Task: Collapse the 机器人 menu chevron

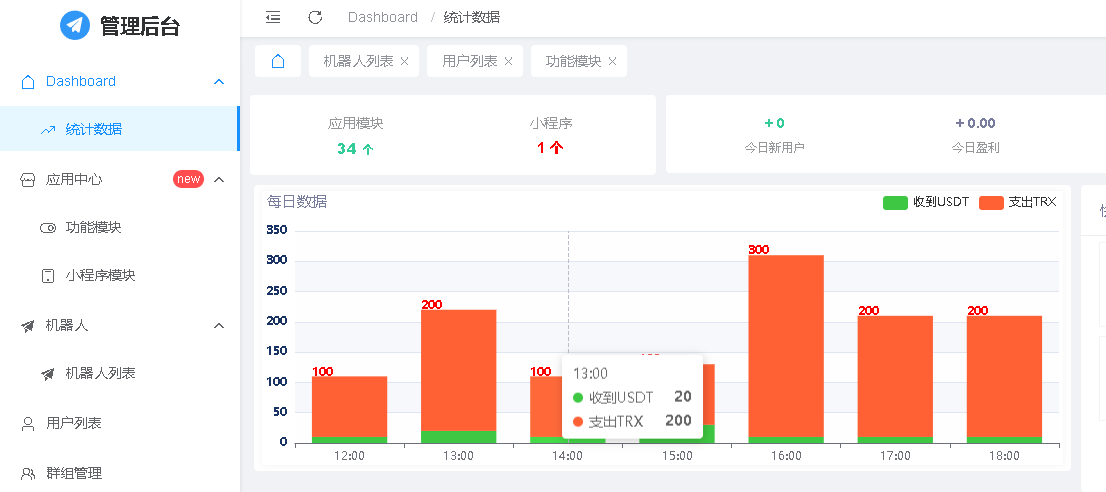Action: coord(219,326)
